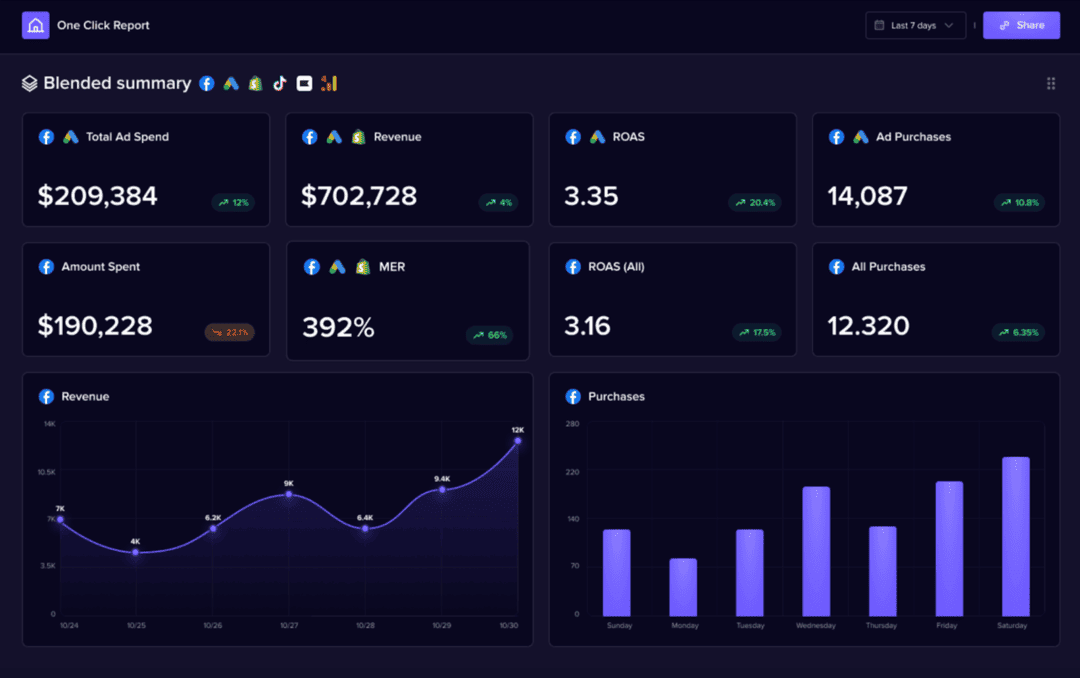Viewport: 1080px width, 678px height.
Task: Click the Facebook icon on Purchases chart
Action: point(573,396)
